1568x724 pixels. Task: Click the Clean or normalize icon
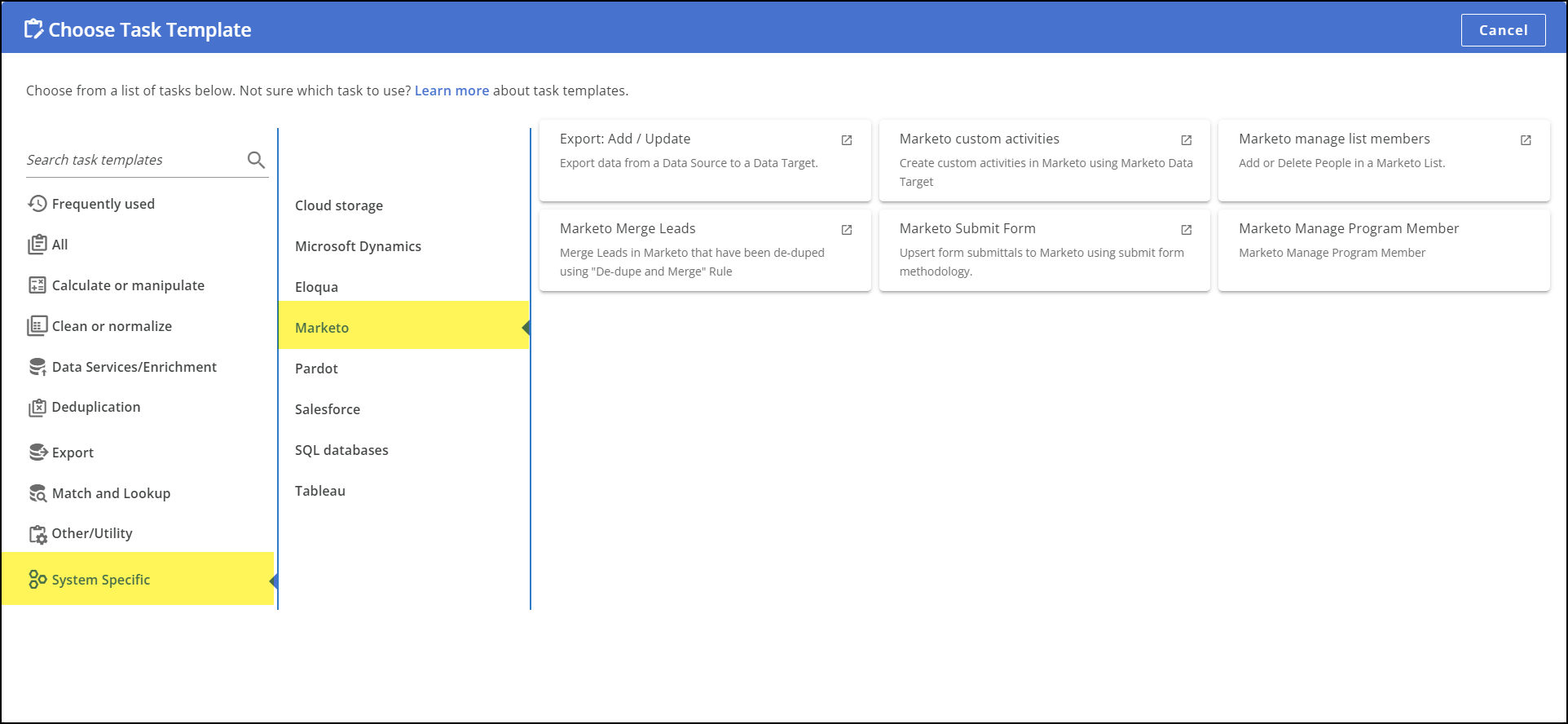pos(37,326)
